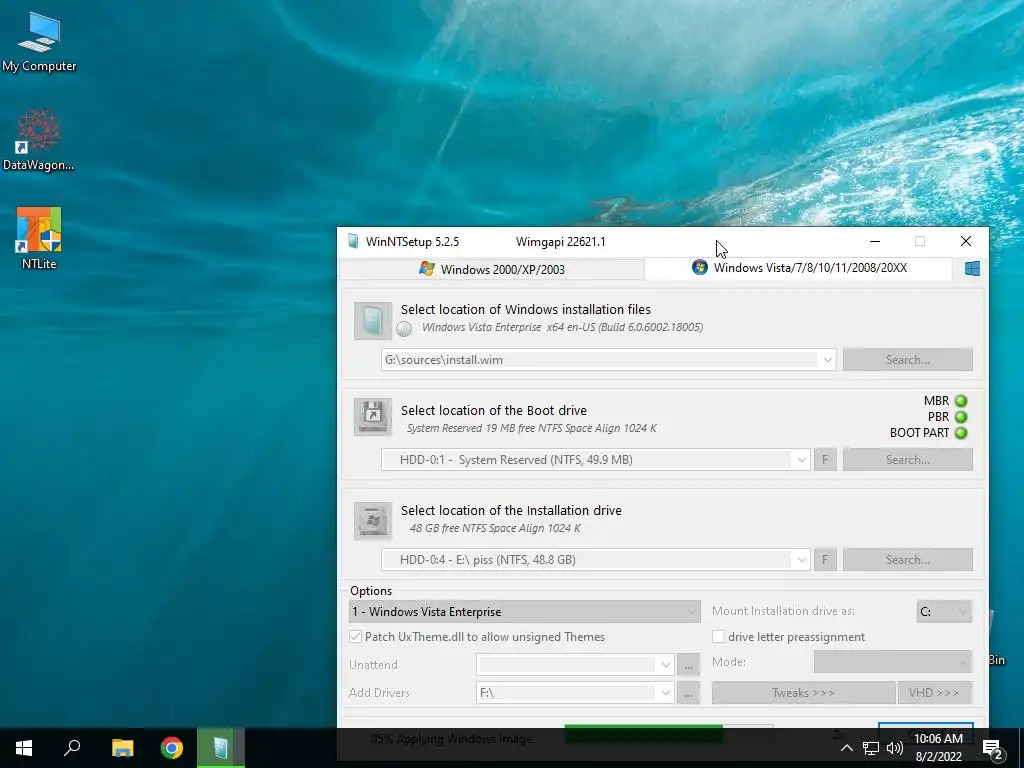The height and width of the screenshot is (768, 1024).
Task: Launch Google Chrome from taskbar
Action: pos(172,748)
